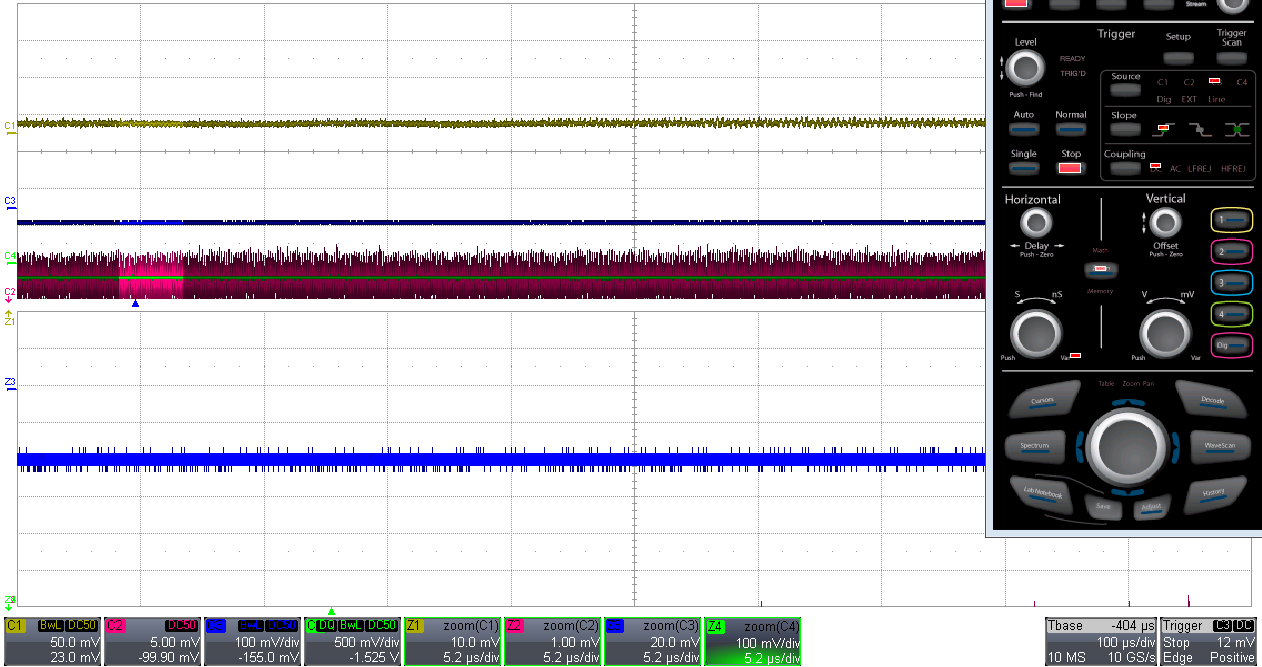The height and width of the screenshot is (667, 1262).
Task: Click the Vertical Offset knob
Action: (x=1165, y=222)
